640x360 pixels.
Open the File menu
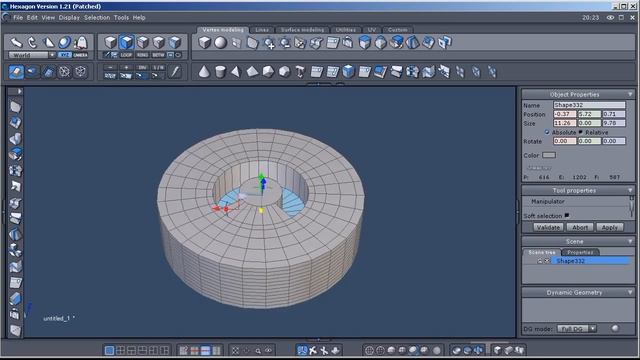point(18,18)
